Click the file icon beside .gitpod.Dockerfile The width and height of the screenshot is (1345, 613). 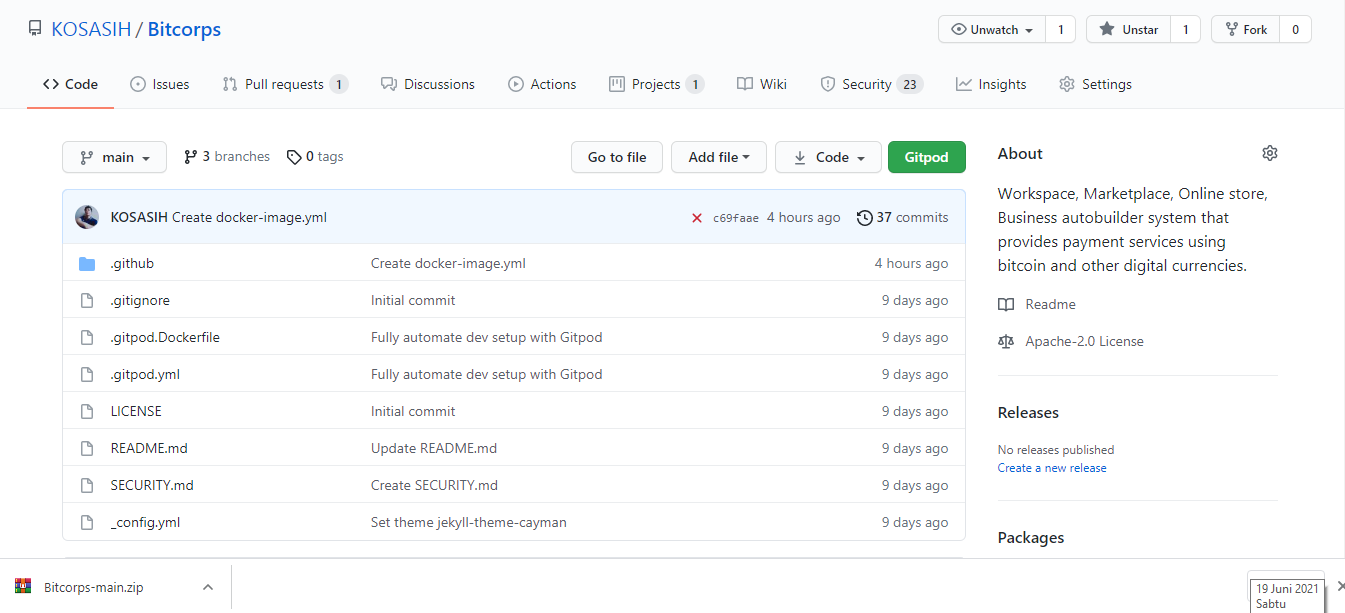pos(87,337)
